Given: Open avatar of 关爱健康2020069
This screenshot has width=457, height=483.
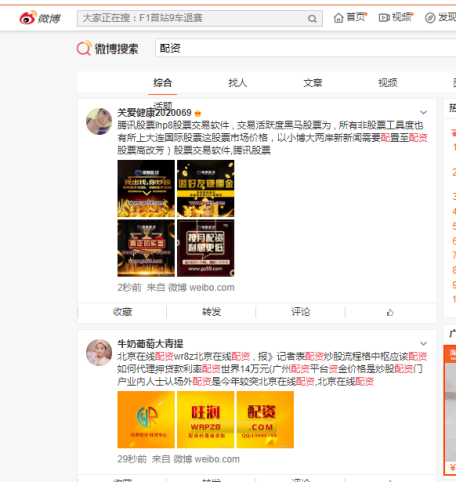Looking at the screenshot, I should point(99,121).
